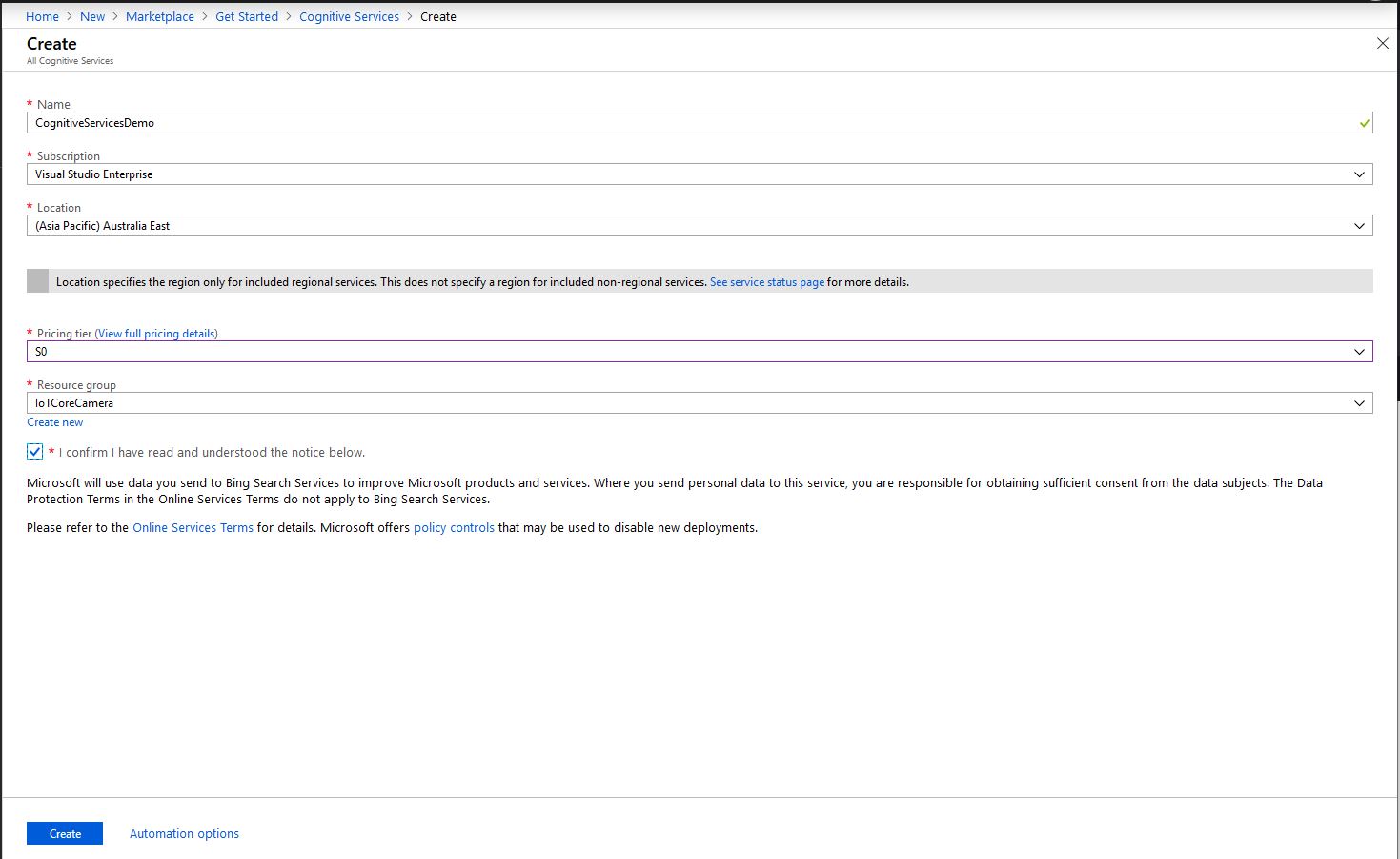Go to Home in the breadcrumb
Viewport: 1400px width, 859px height.
point(42,16)
